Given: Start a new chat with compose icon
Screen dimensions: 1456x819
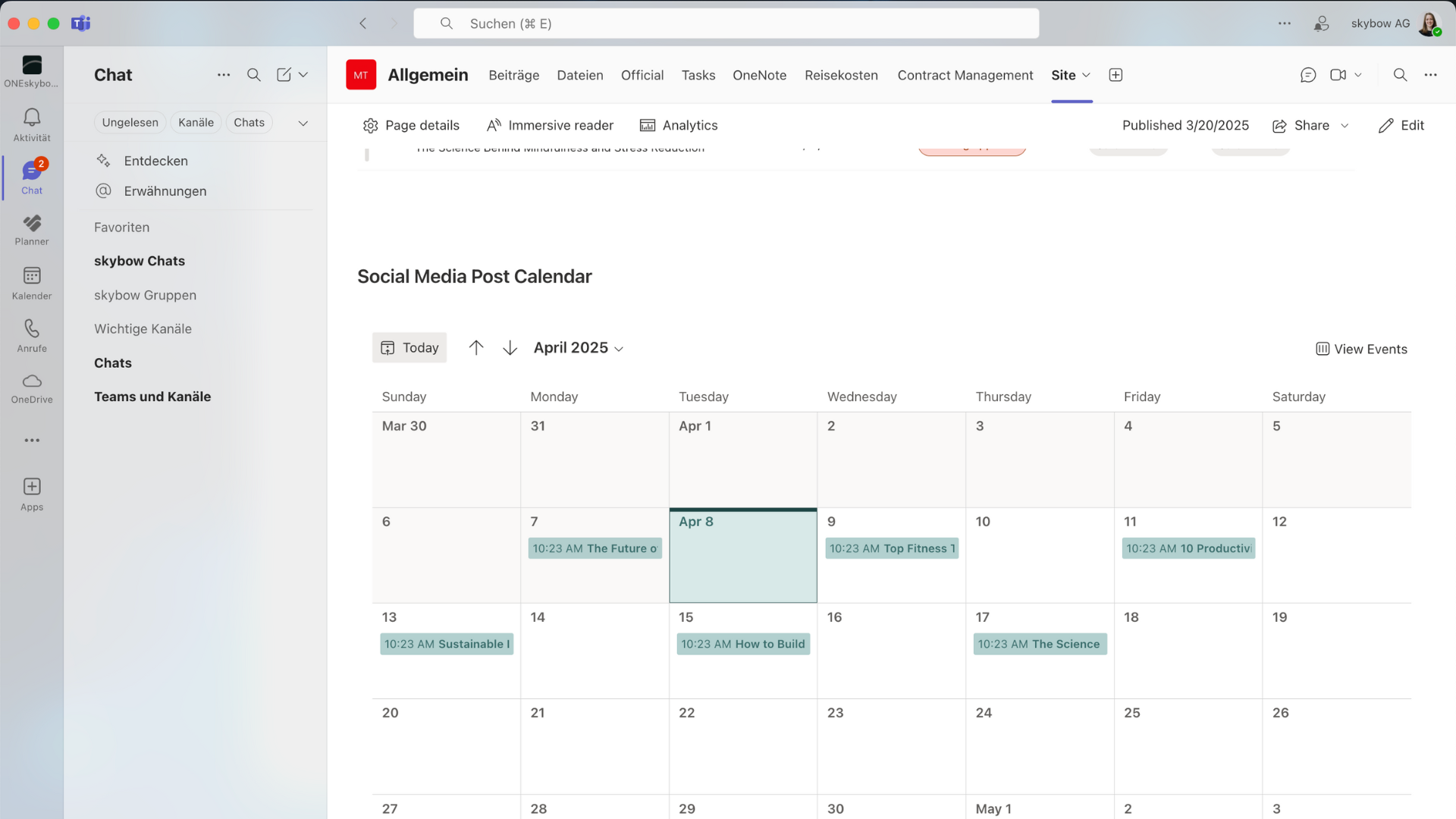Looking at the screenshot, I should click(284, 75).
